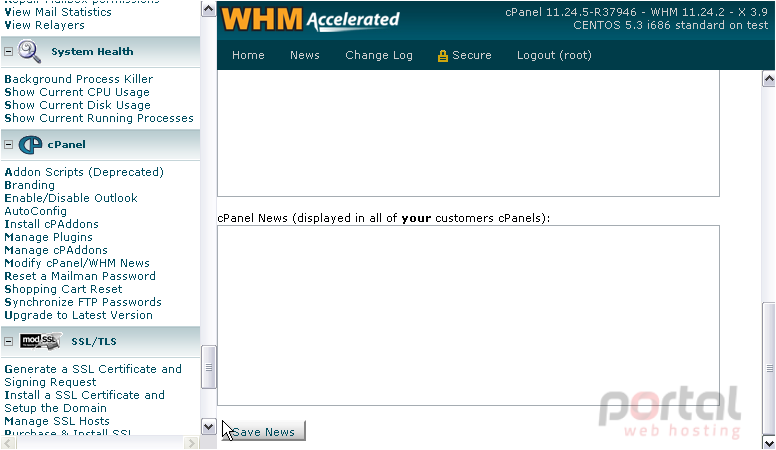
Task: Click the SSL/TLS section heading text
Action: tap(94, 342)
